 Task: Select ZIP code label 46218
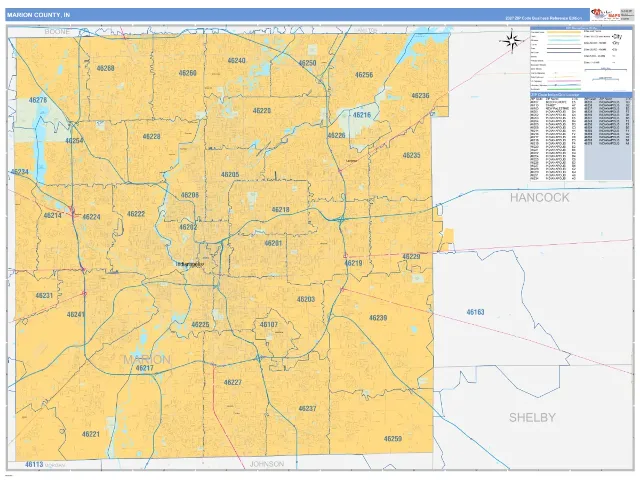(x=281, y=209)
